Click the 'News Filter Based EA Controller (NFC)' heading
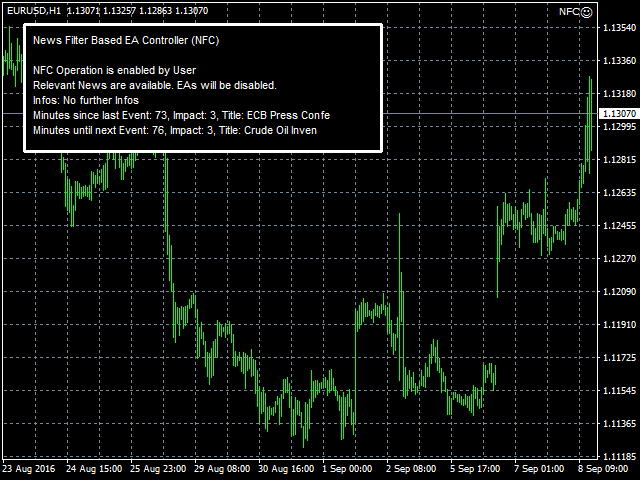 tap(126, 40)
